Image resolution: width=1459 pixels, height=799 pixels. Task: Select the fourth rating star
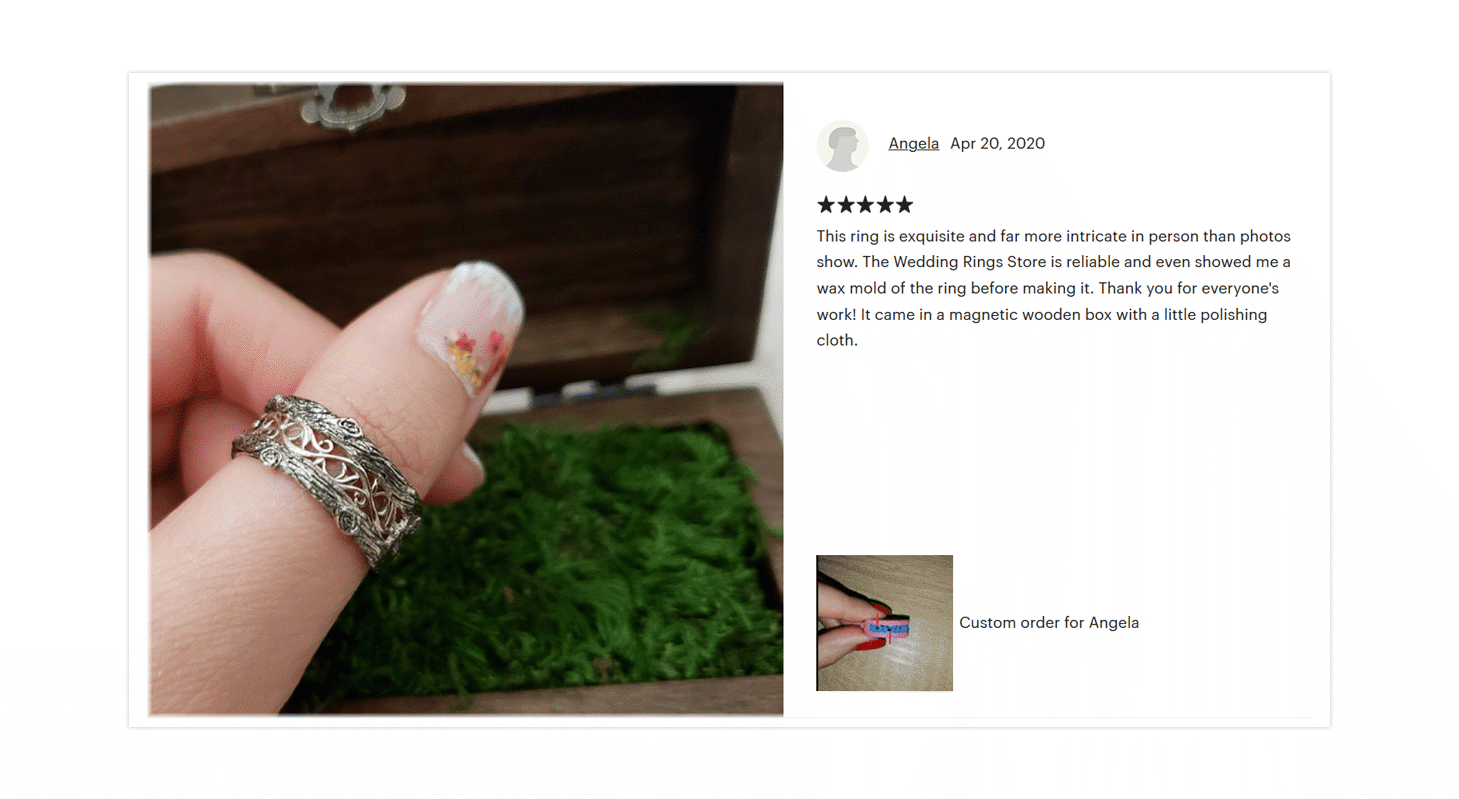[x=884, y=205]
